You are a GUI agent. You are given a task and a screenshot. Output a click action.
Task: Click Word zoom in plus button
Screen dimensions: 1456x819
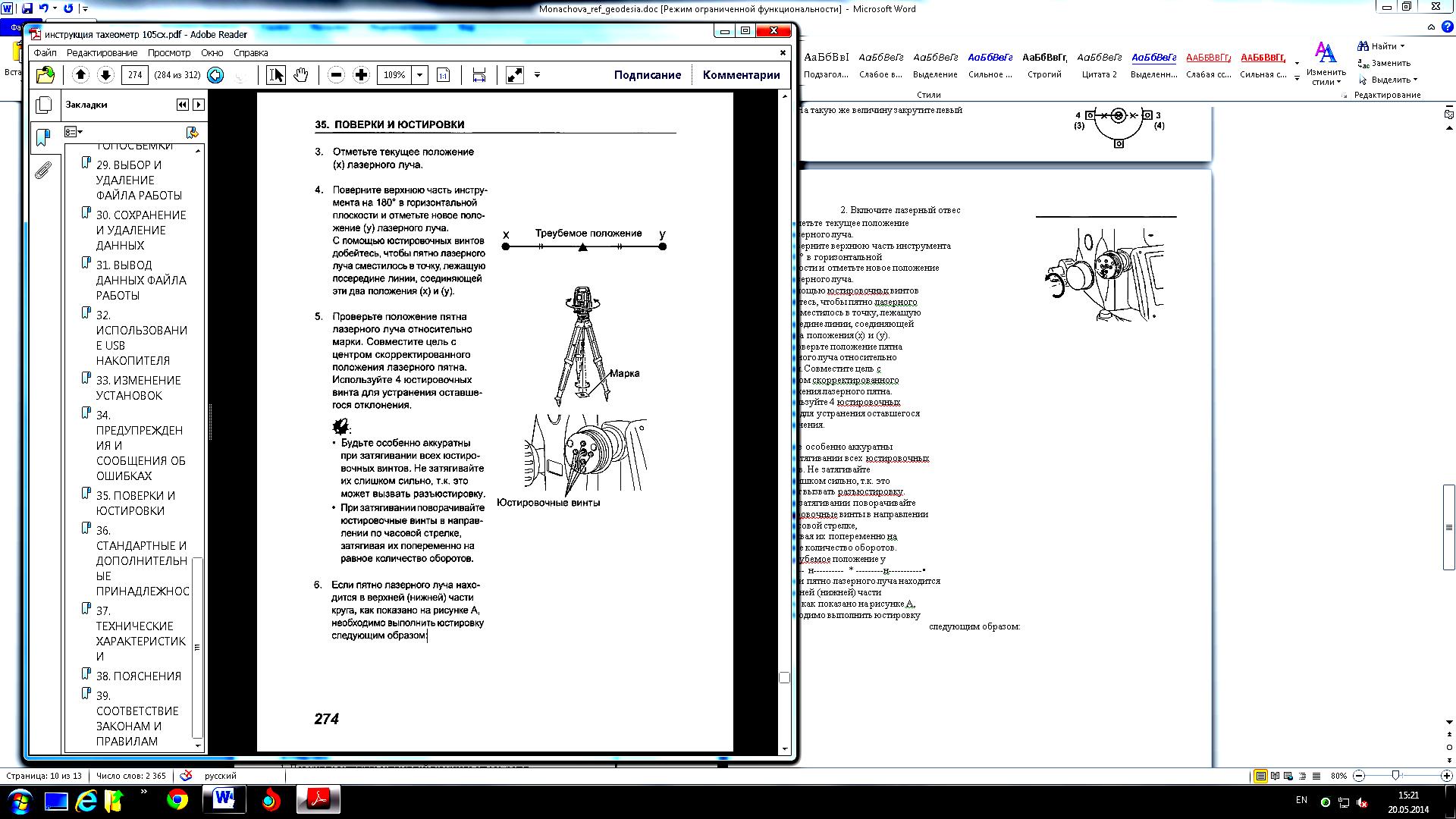(x=1446, y=776)
